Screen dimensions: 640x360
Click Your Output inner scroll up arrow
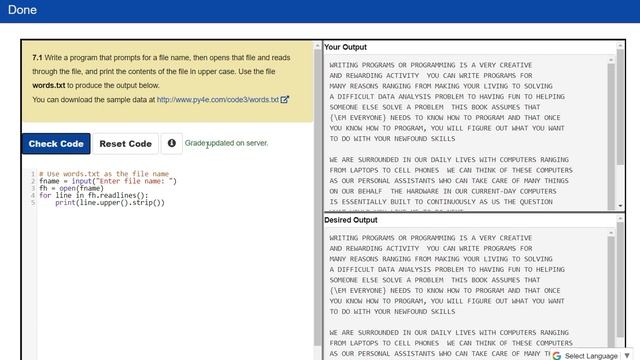[611, 60]
